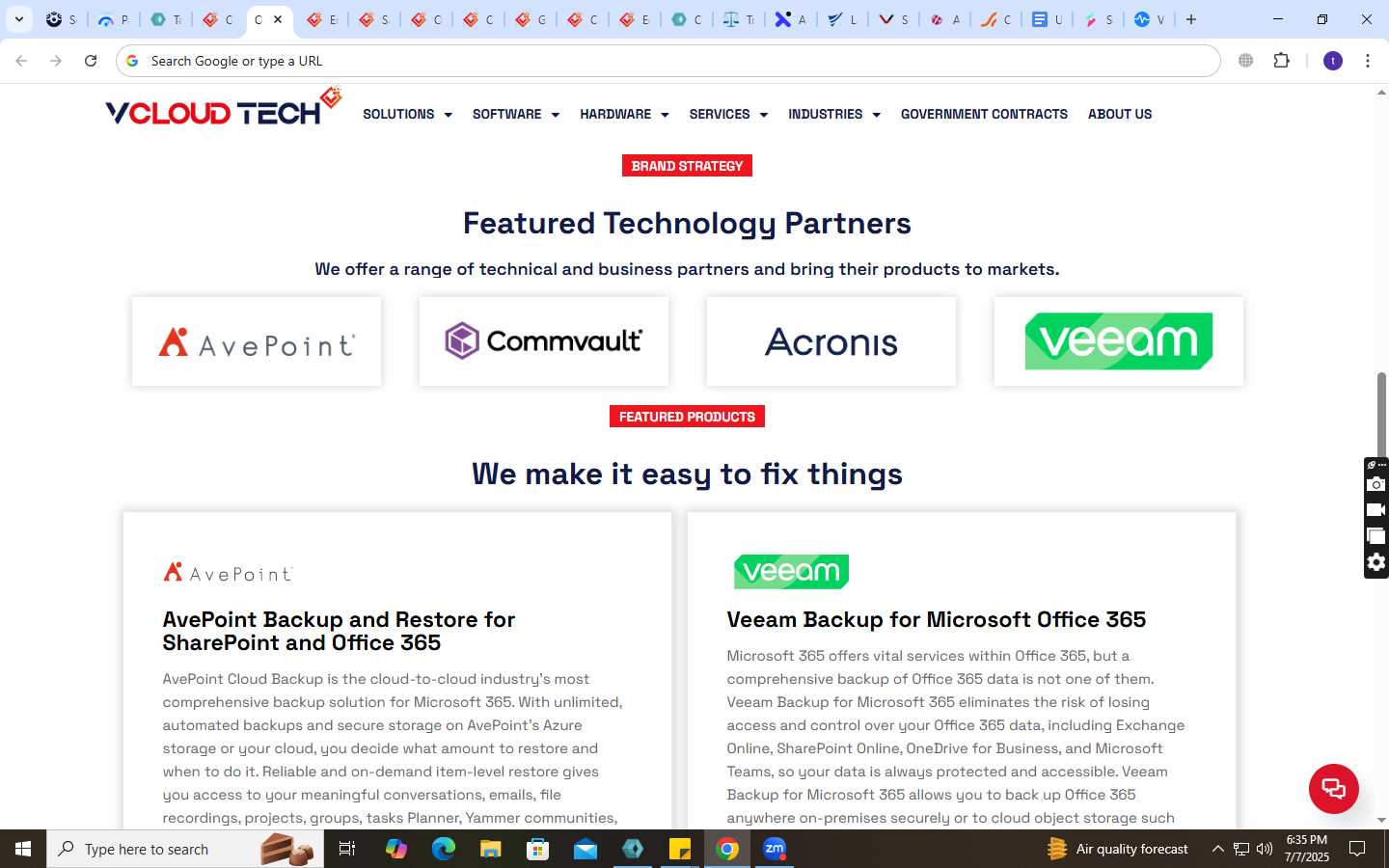Click the 'Featured Technology Partners' heading
The image size is (1389, 868).
coord(687,223)
